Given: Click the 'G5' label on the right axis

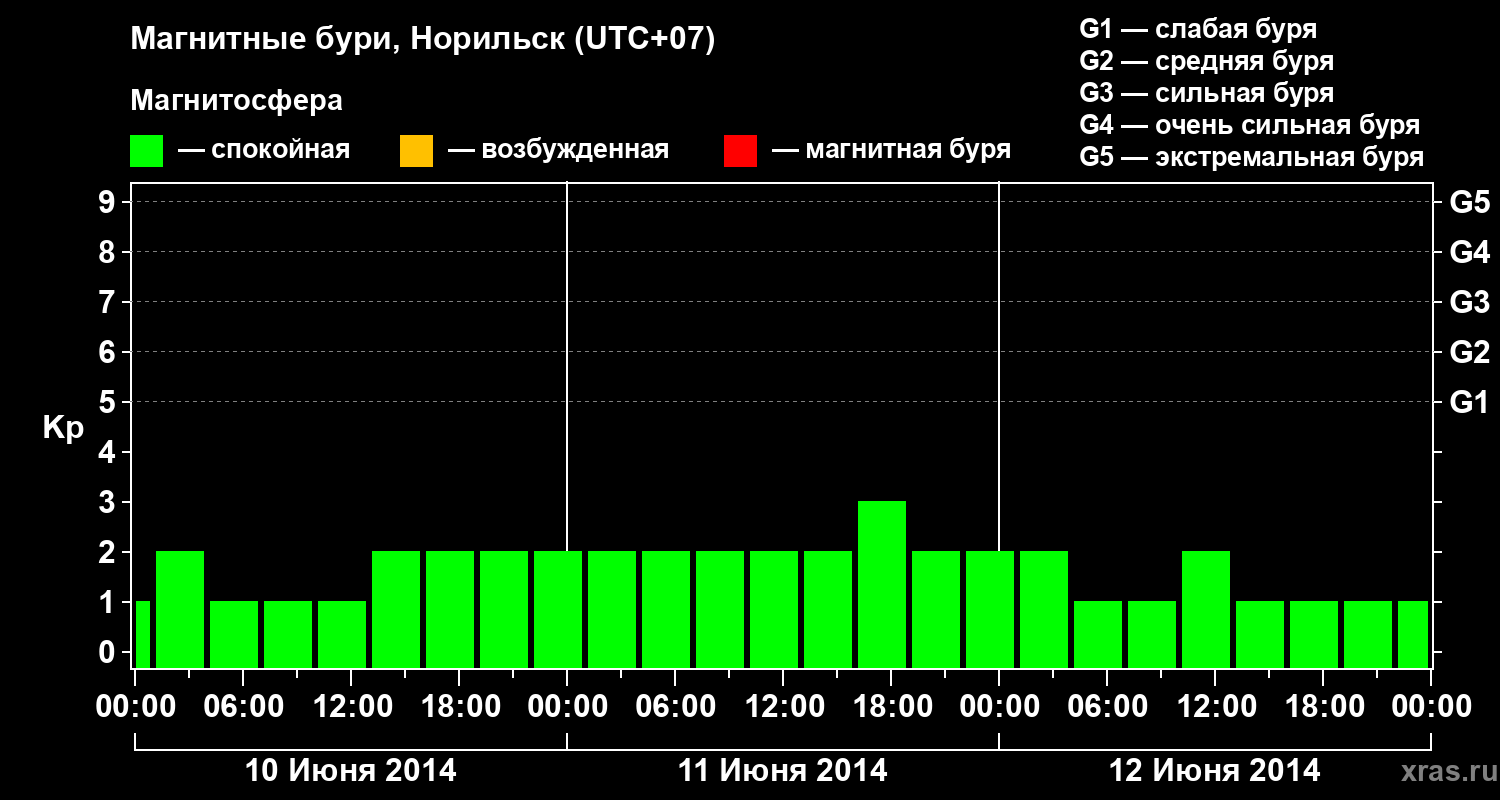Looking at the screenshot, I should tap(1469, 202).
